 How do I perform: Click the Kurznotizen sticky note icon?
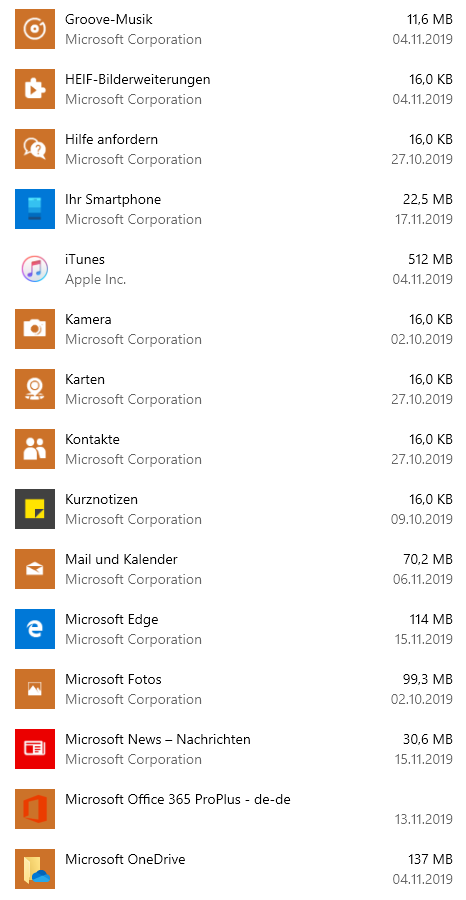click(x=35, y=509)
